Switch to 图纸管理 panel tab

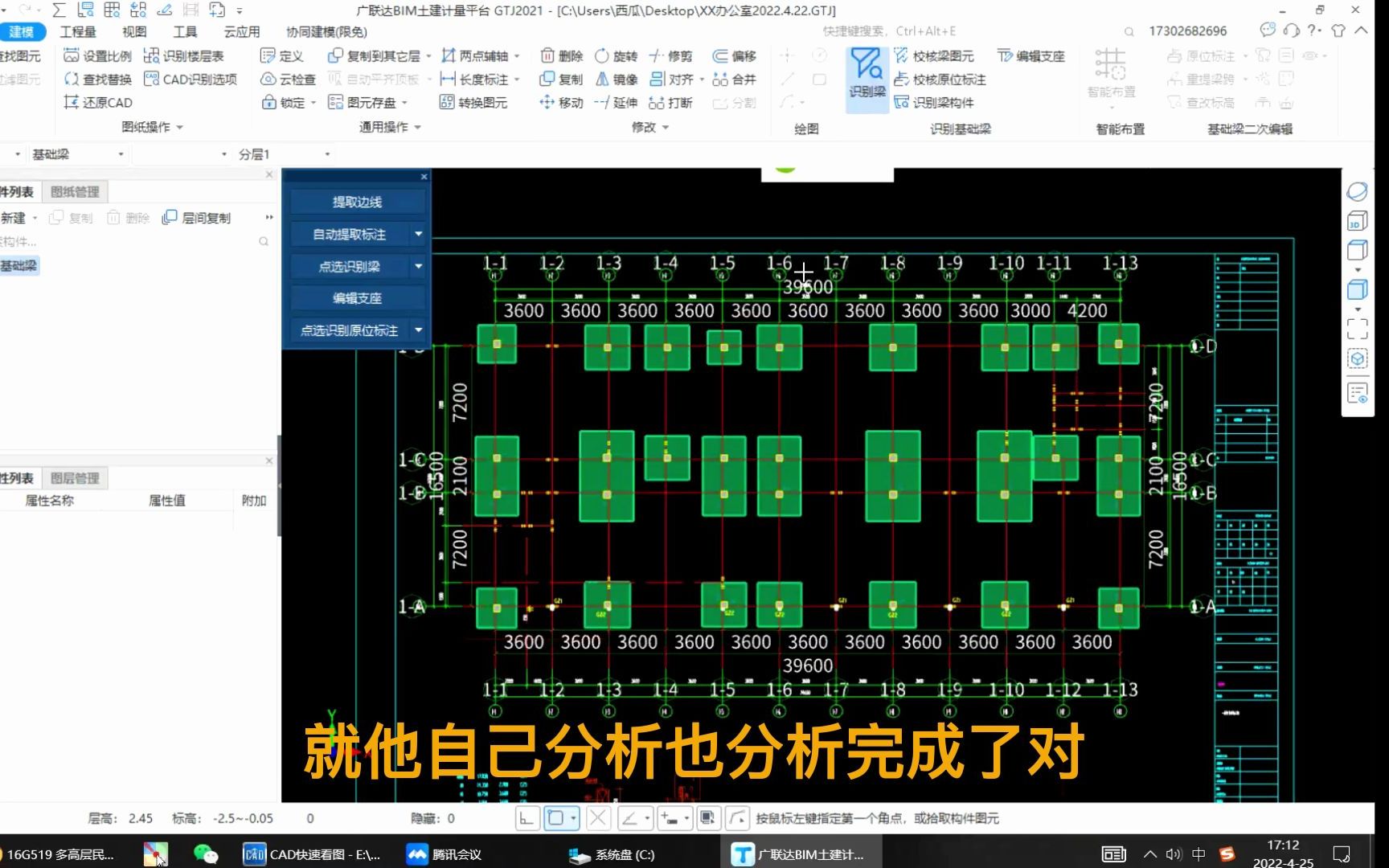75,191
